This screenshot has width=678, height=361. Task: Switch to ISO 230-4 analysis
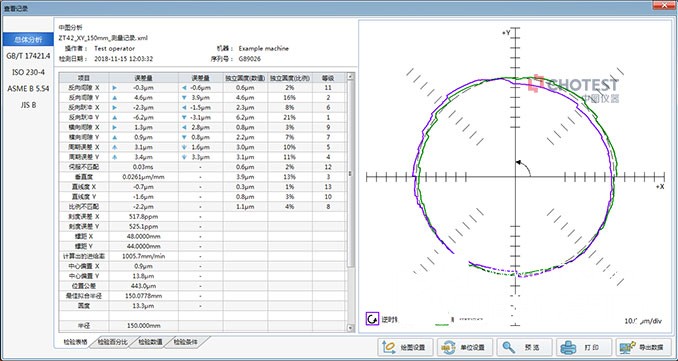28,72
